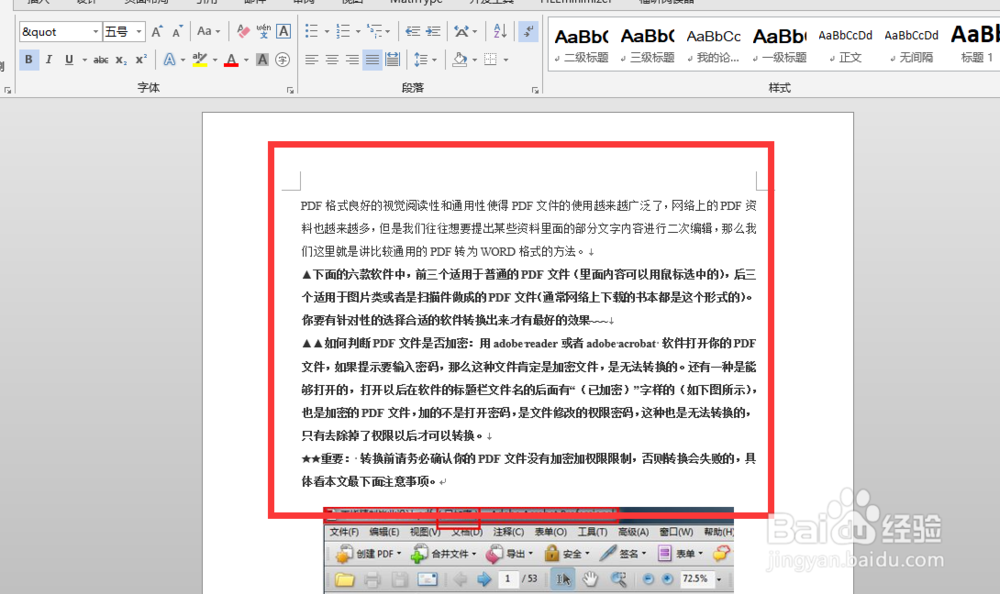1000x594 pixels.
Task: Toggle Subscript formatting
Action: [121, 60]
